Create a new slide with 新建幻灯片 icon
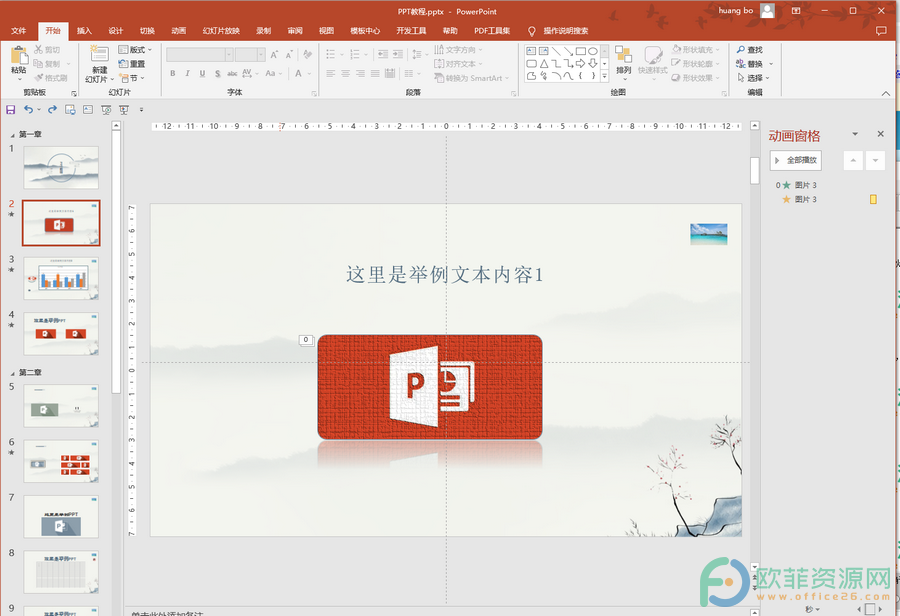Viewport: 900px width, 616px height. click(99, 55)
